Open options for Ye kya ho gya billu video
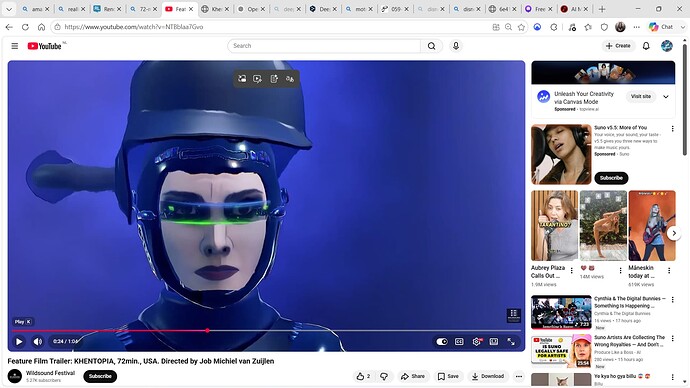The width and height of the screenshot is (690, 388). (672, 377)
